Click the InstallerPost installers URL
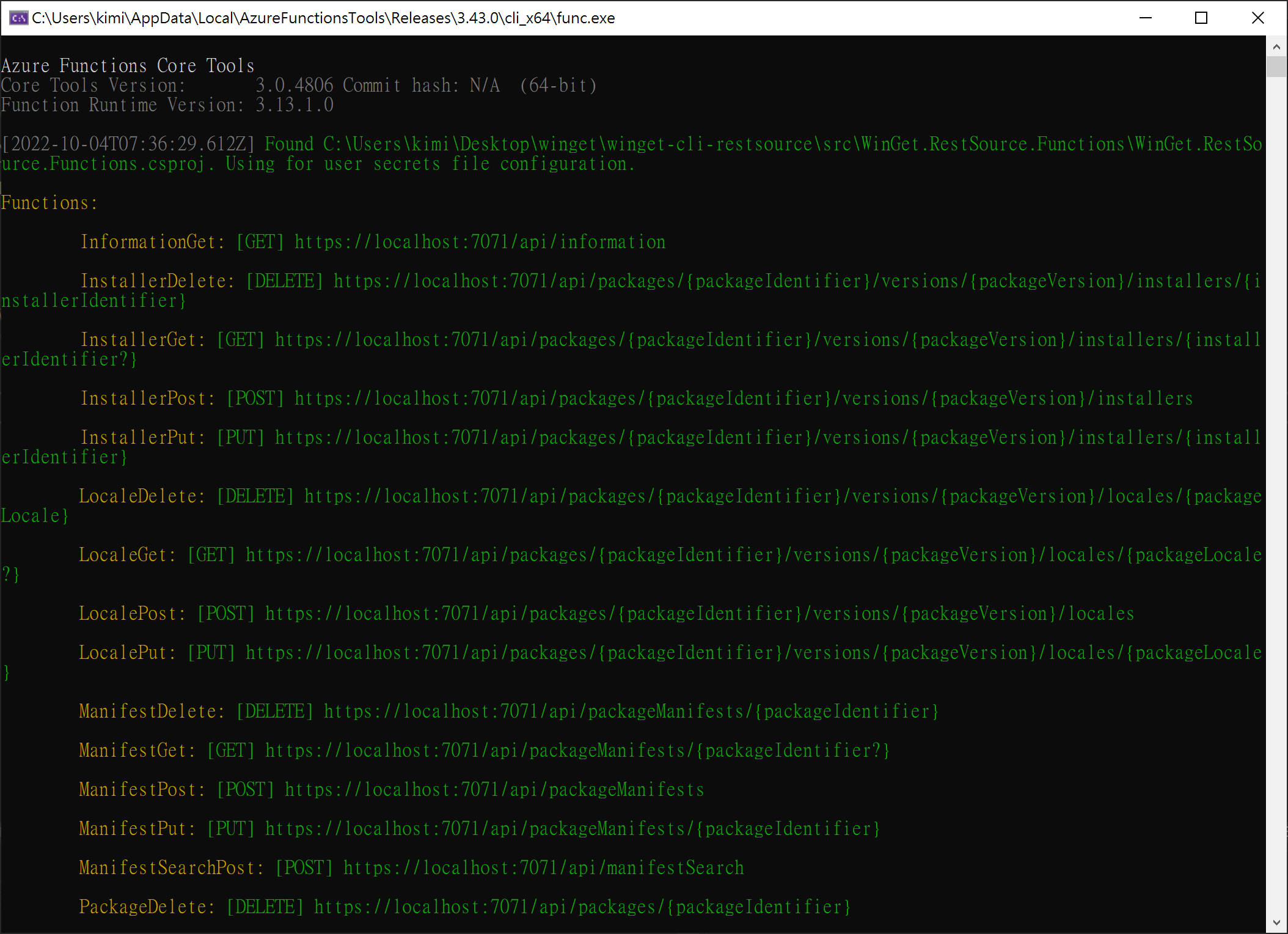 (x=744, y=399)
